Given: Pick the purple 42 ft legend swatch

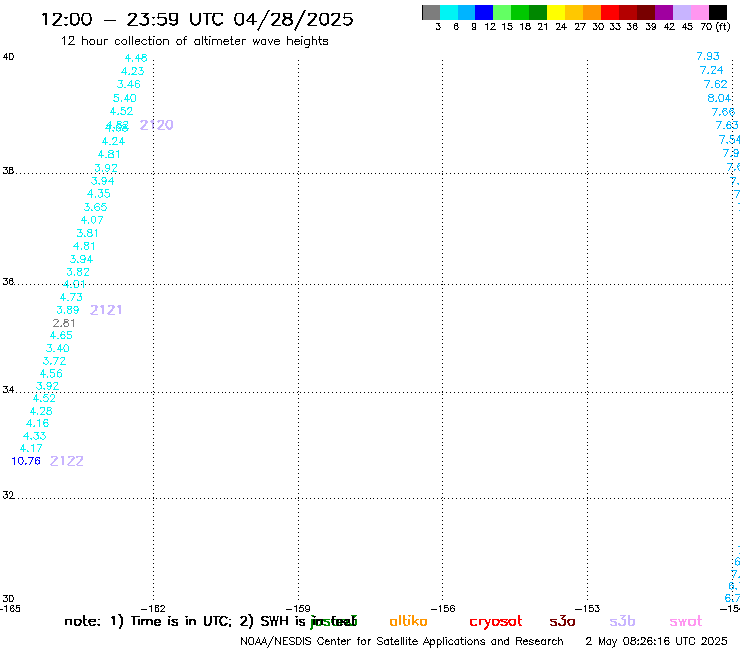Looking at the screenshot, I should [x=664, y=12].
